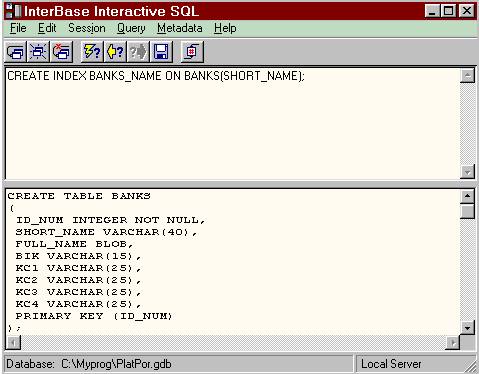Viewport: 479px width, 374px height.
Task: Click the 'FULL_NAME BLOB,' line
Action: point(74,244)
